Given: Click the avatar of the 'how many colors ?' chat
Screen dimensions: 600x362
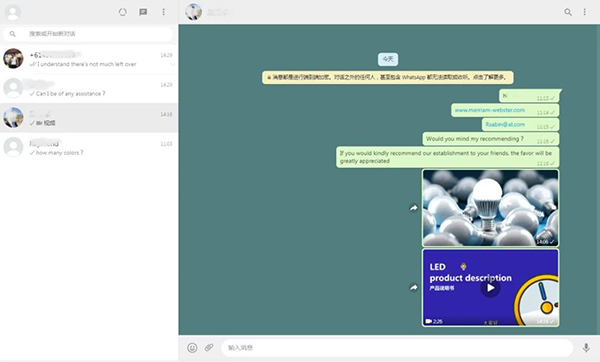Looking at the screenshot, I should click(x=13, y=147).
